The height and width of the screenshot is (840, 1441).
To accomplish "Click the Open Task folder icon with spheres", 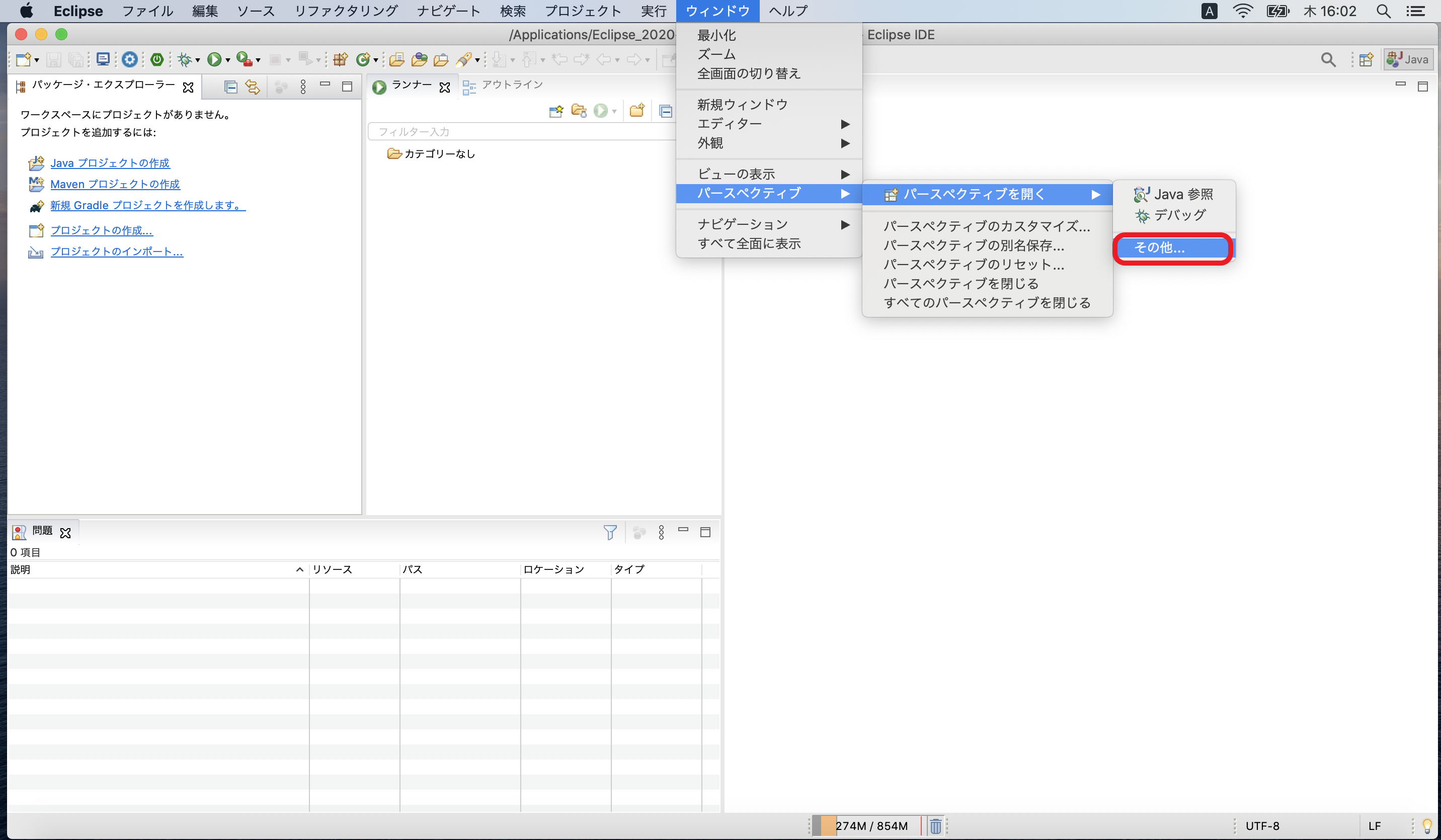I will [x=419, y=59].
